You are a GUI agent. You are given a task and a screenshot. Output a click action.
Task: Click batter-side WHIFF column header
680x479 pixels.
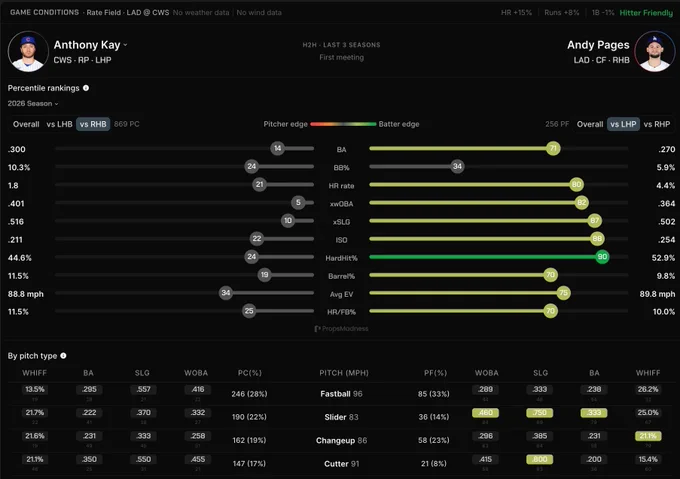click(648, 373)
